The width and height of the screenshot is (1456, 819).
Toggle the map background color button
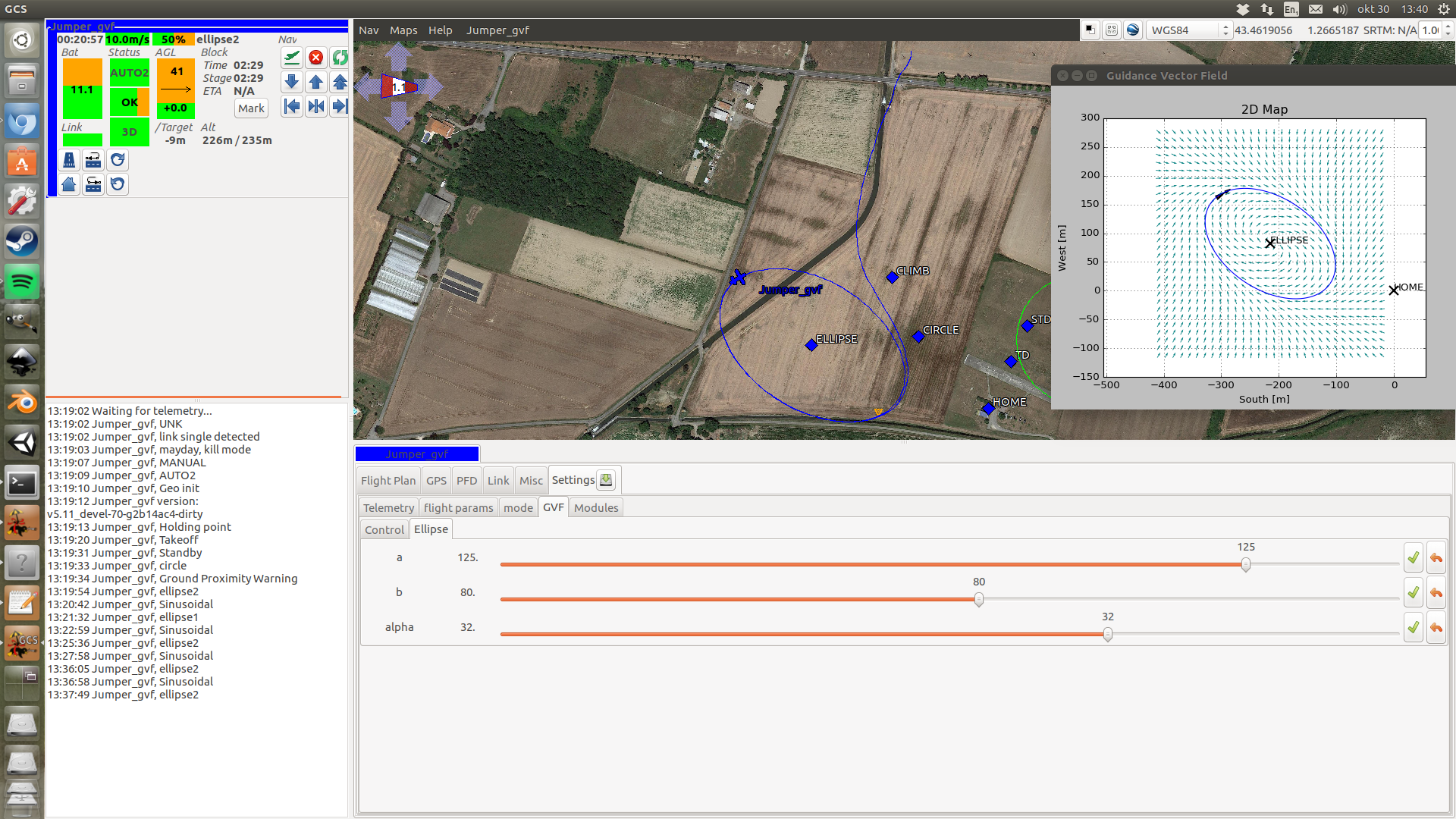1090,30
